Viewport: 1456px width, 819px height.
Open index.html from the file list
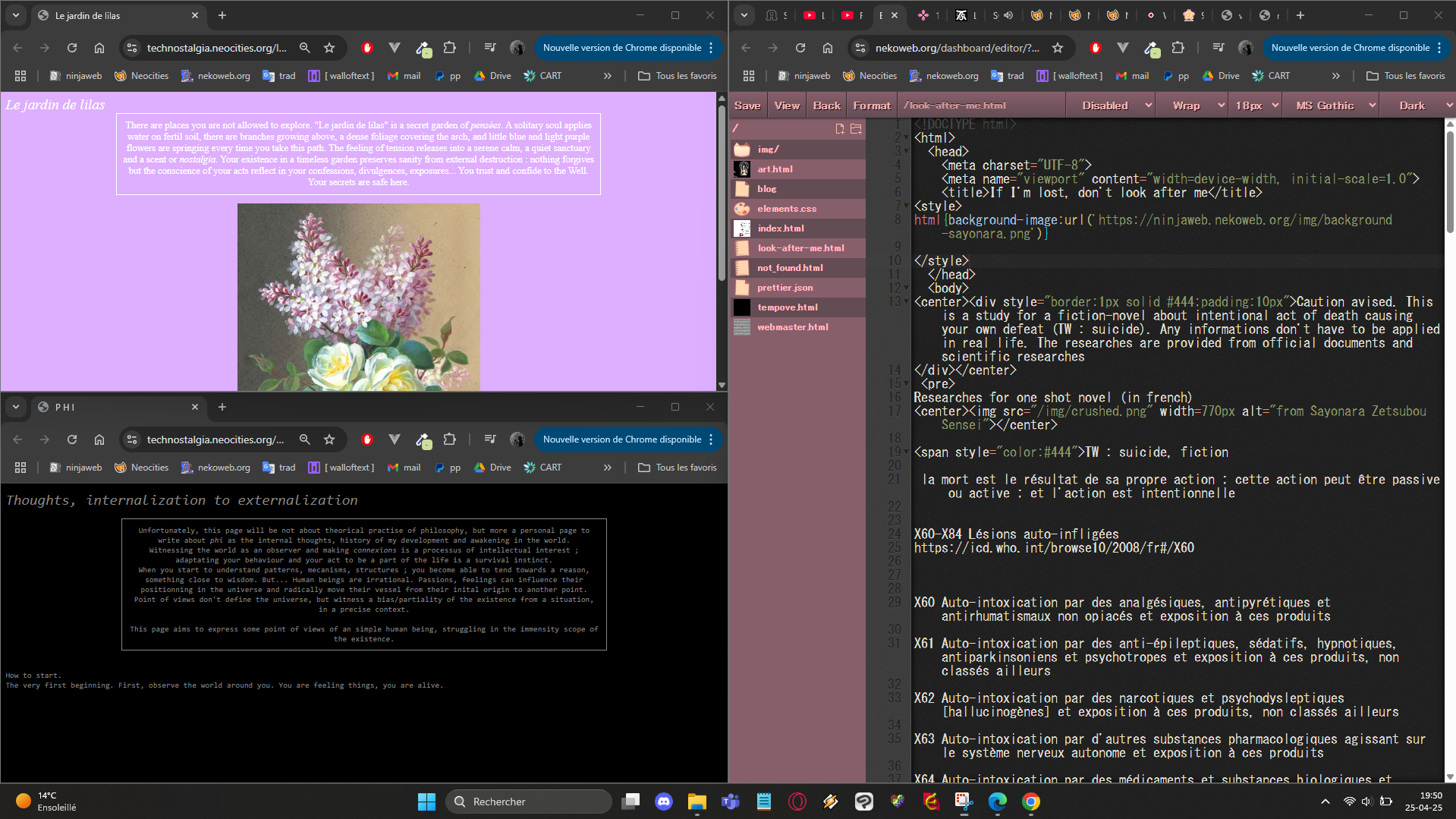click(798, 228)
